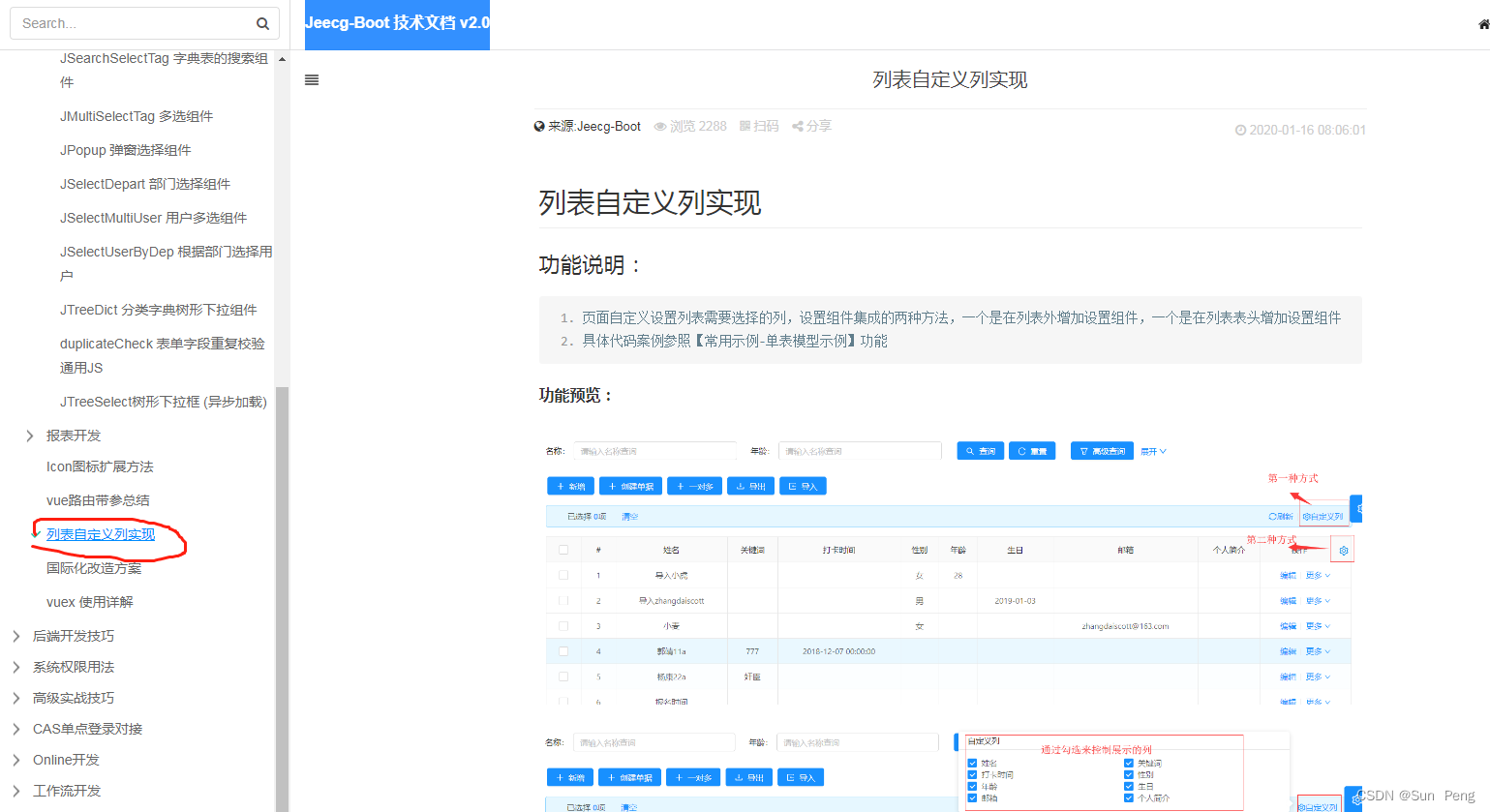Click the 来源:Jeecg-Boot source text

coord(594,127)
